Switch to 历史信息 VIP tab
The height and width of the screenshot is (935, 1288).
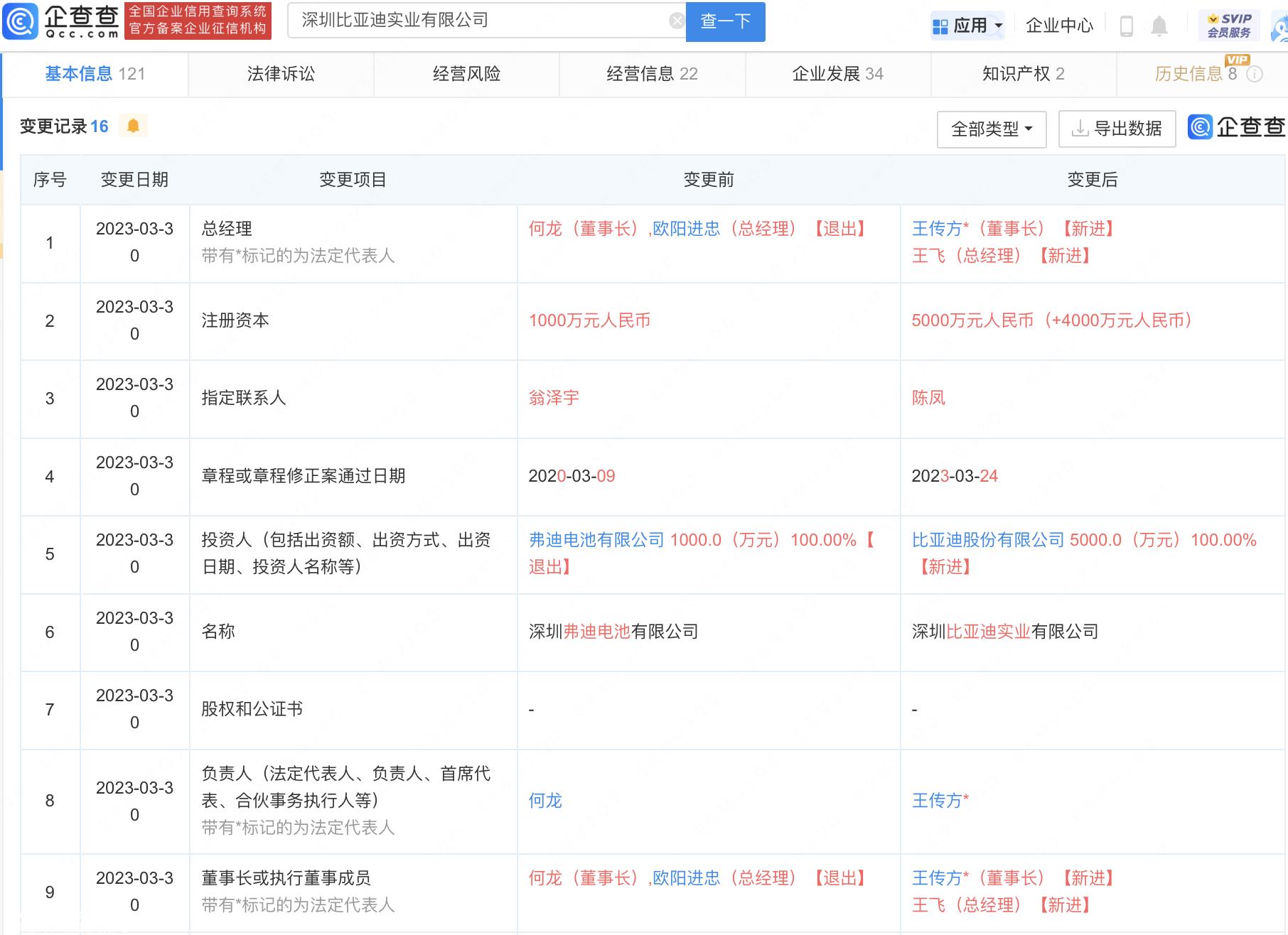click(1202, 74)
